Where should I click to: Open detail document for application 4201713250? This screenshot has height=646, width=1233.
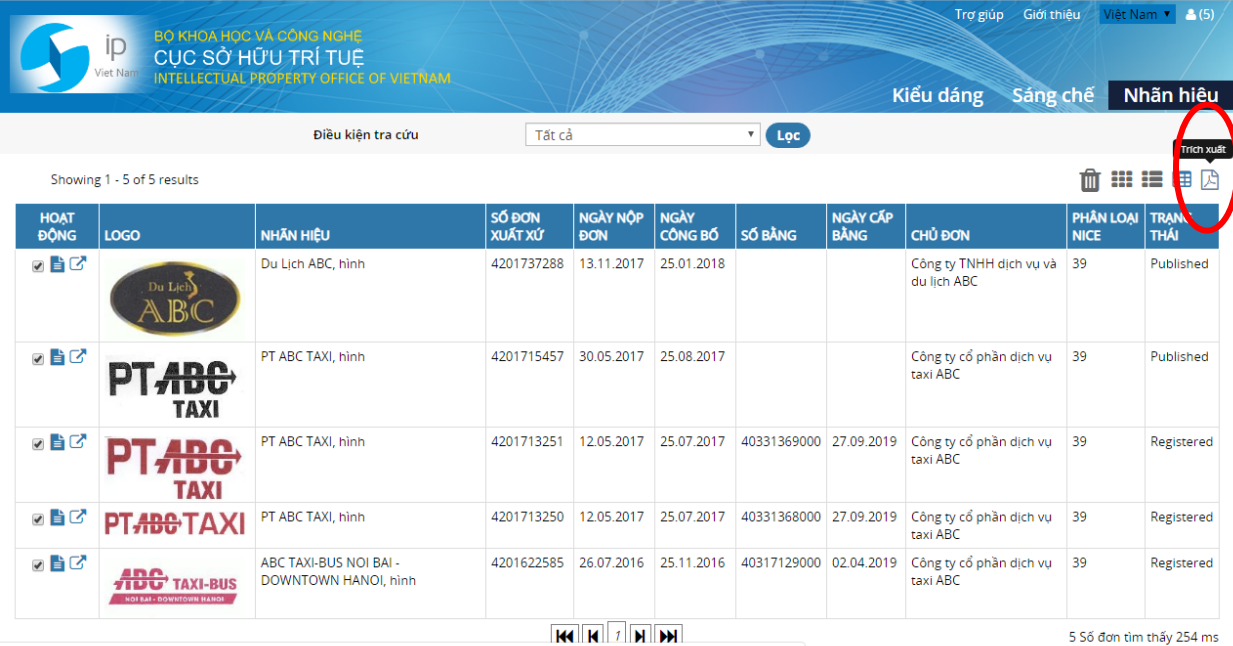click(58, 517)
